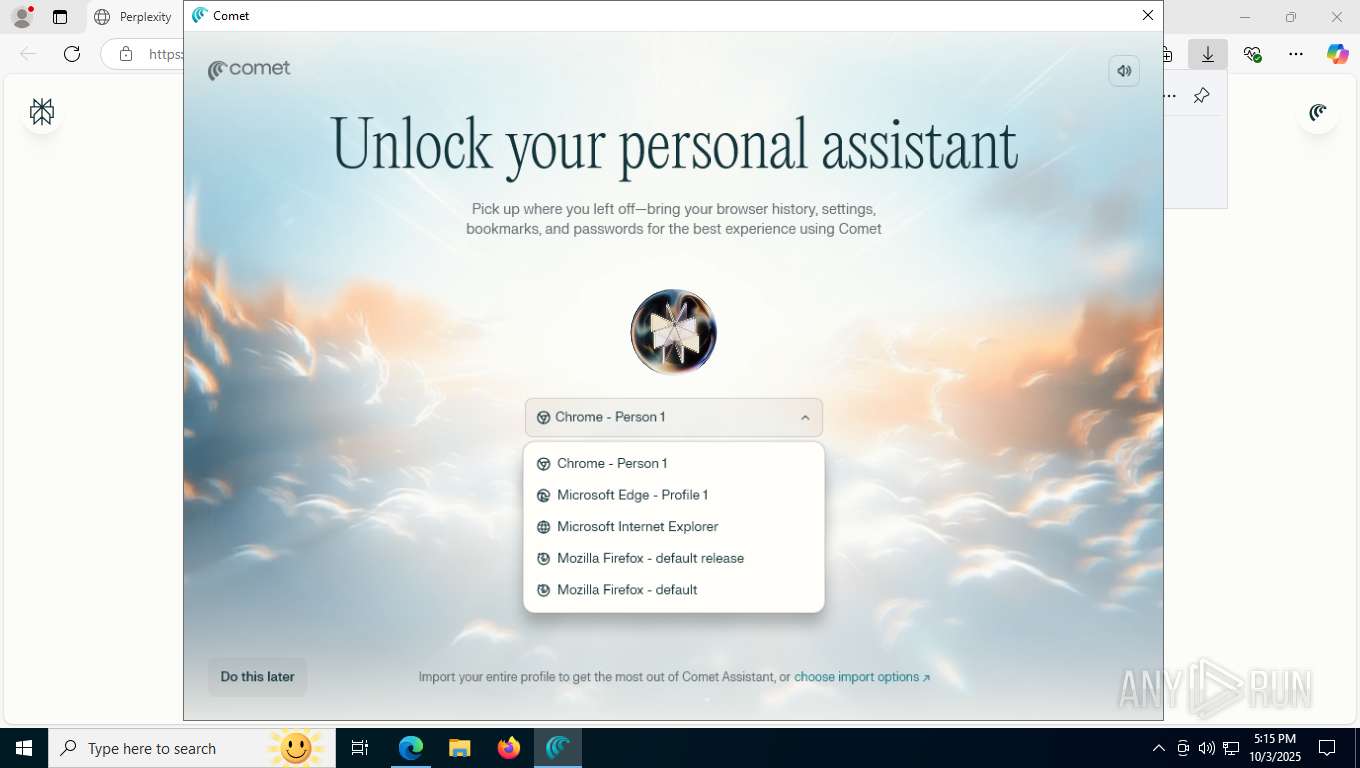
Task: Click the Comet logo in dialog header
Action: click(x=249, y=70)
